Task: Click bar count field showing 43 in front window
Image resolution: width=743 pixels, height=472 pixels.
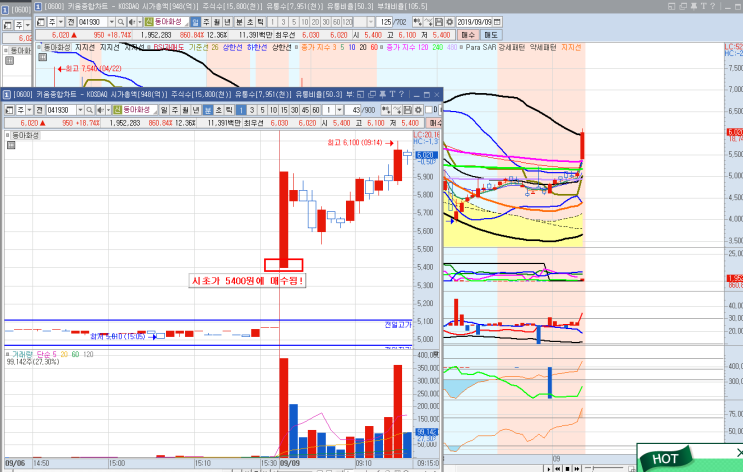Action: coord(354,110)
